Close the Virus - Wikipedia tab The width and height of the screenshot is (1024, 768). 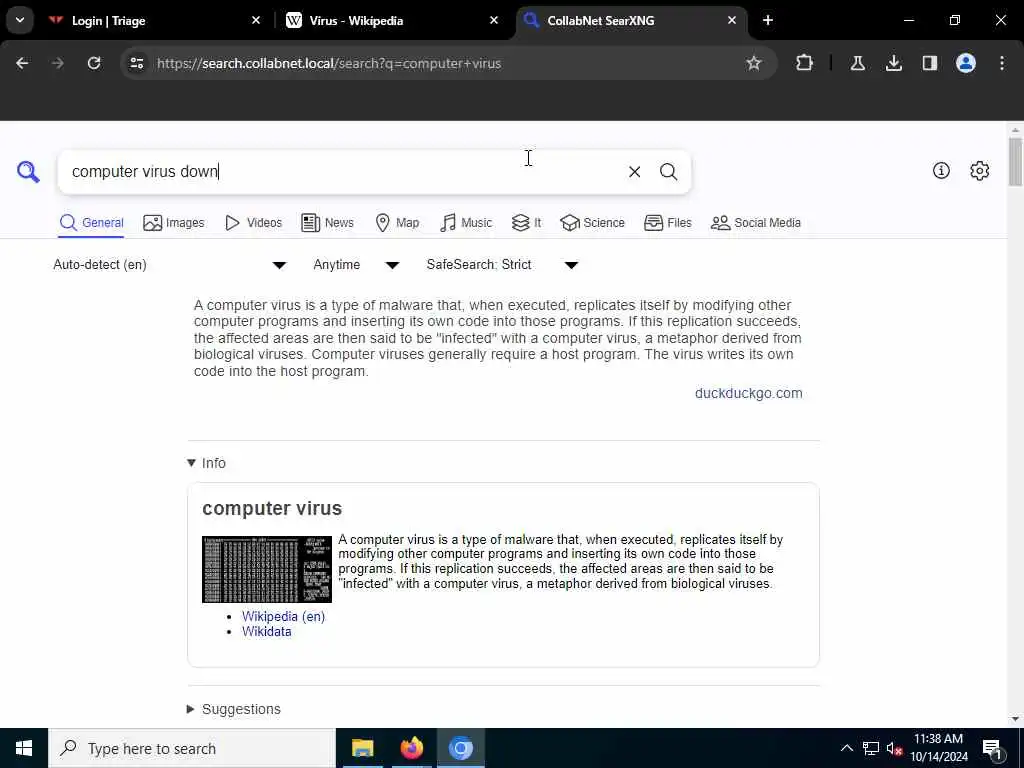[494, 20]
